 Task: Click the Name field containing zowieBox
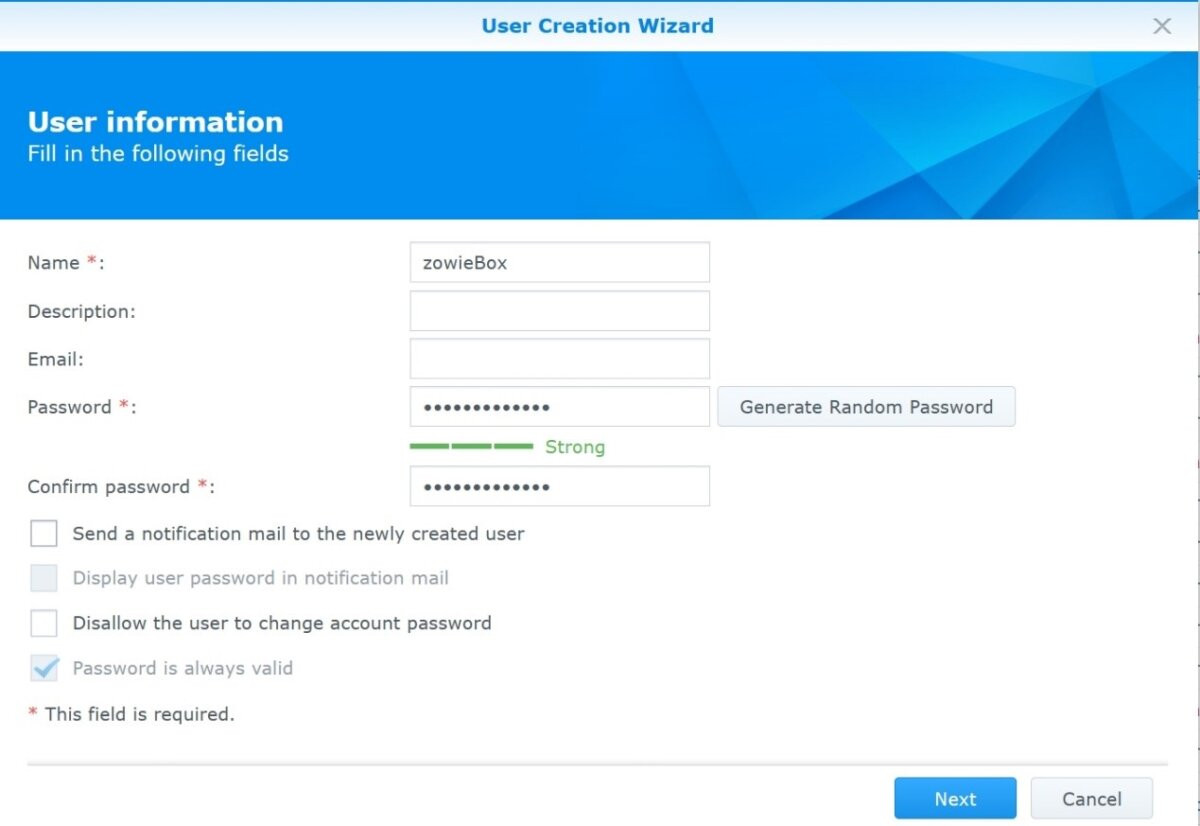pos(559,263)
